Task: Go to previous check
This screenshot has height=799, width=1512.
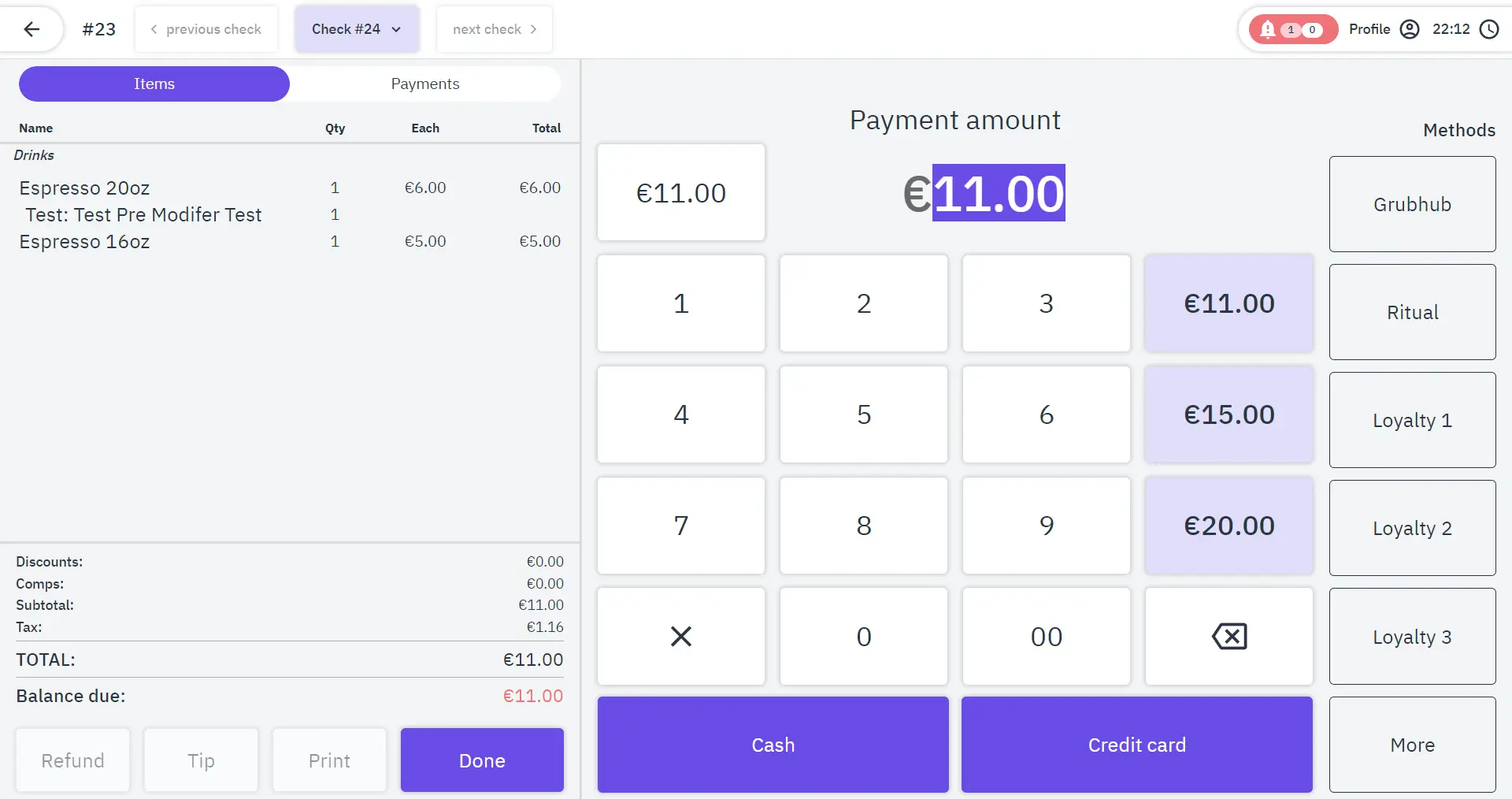Action: click(x=206, y=29)
